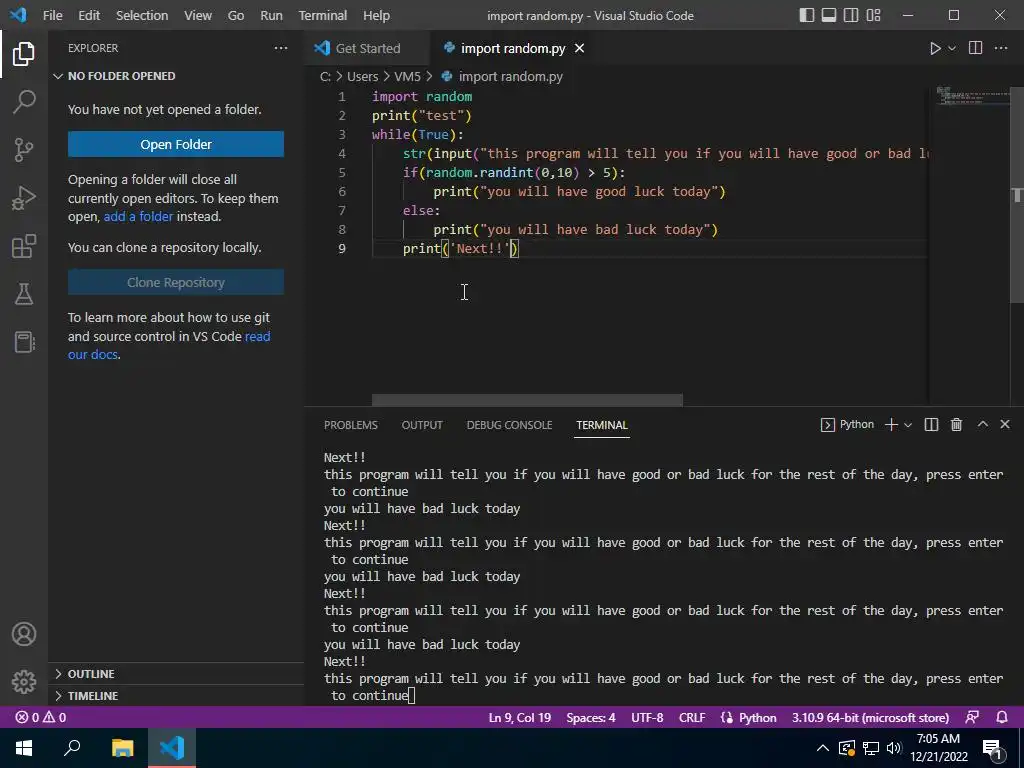Screen dimensions: 1024x768
Task: Split the terminal panel
Action: (x=931, y=425)
